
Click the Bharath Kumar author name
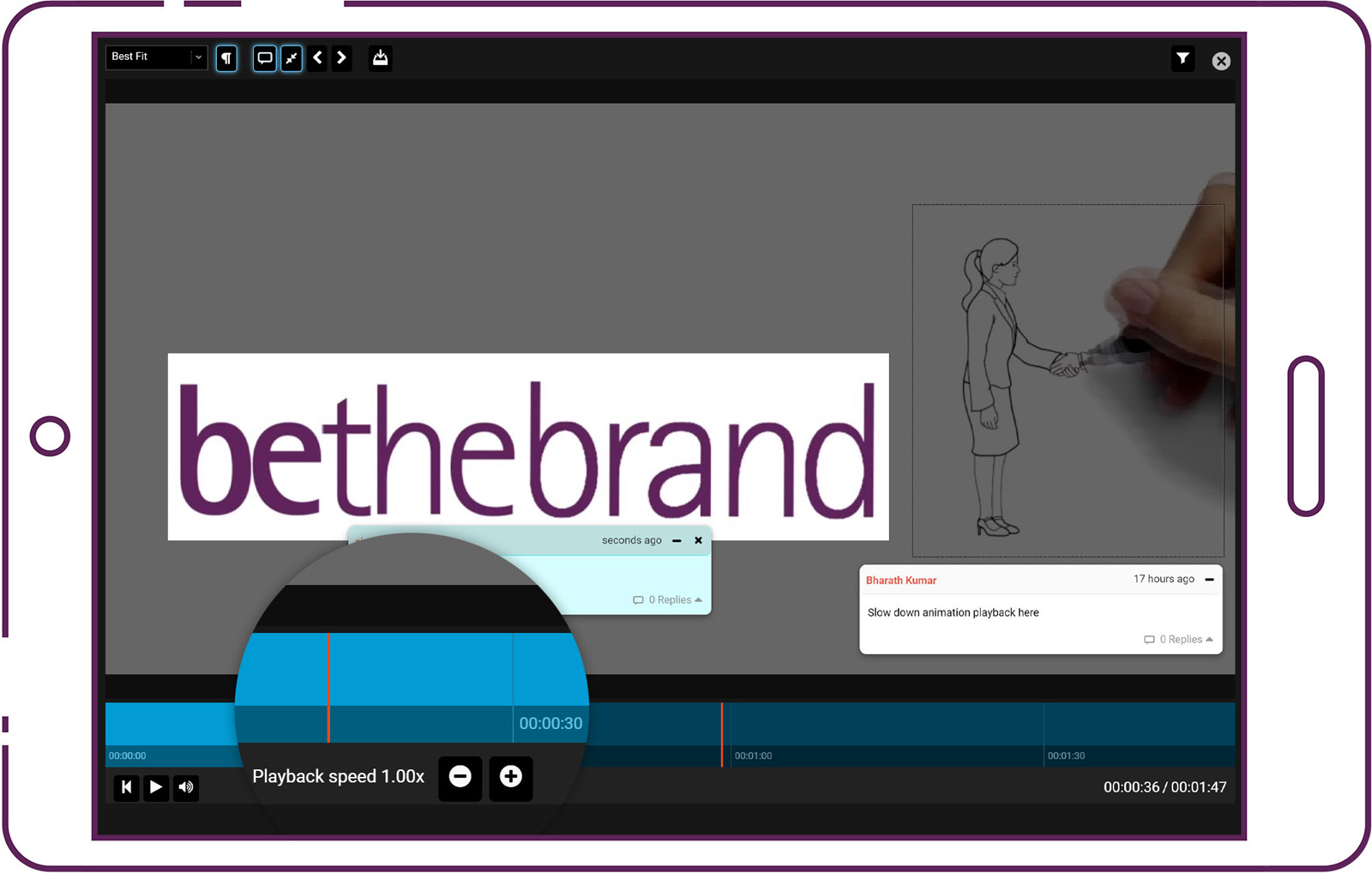pyautogui.click(x=901, y=581)
